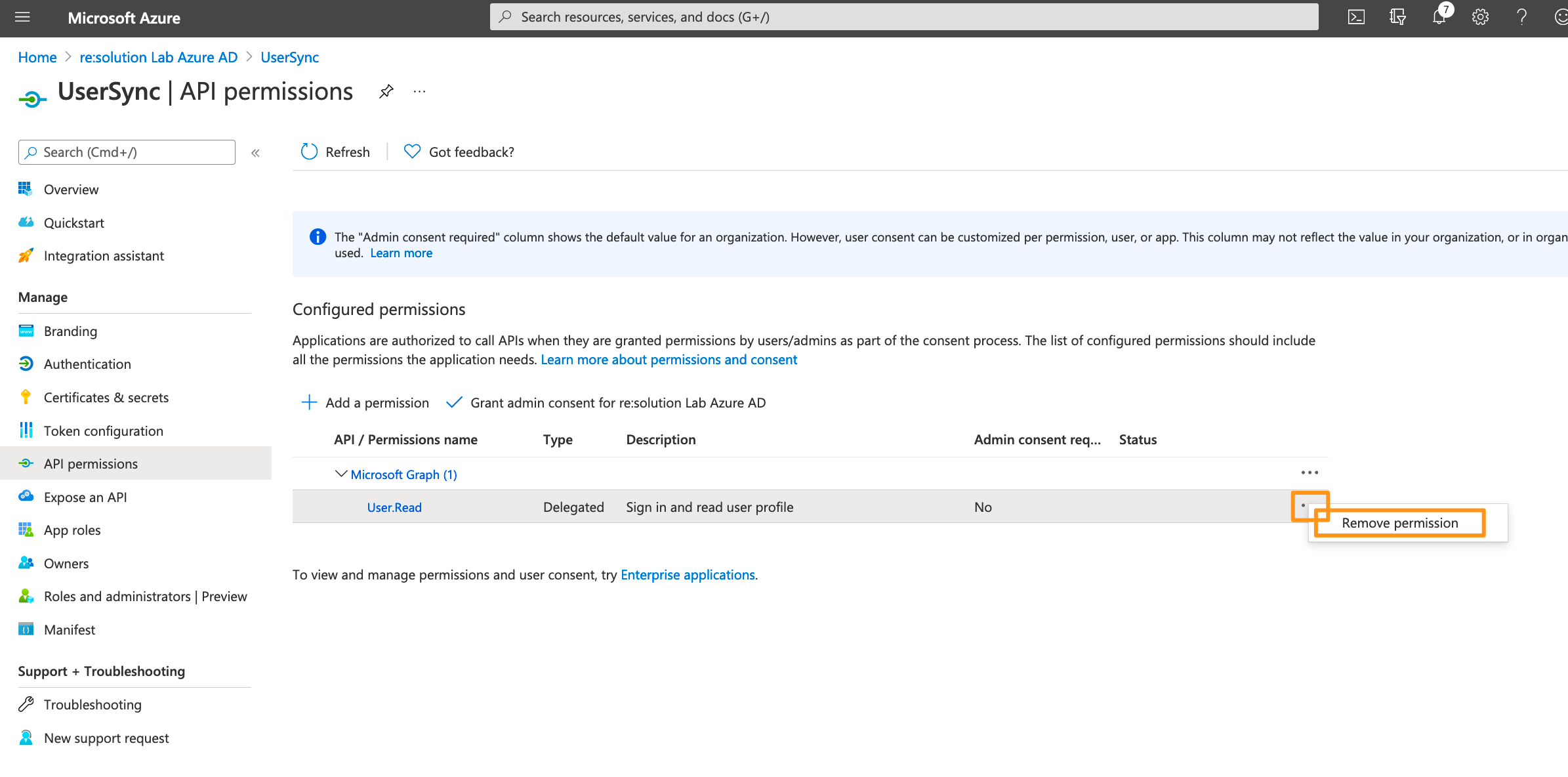Viewport: 1568px width, 777px height.
Task: Go to Home breadcrumb
Action: tap(37, 57)
